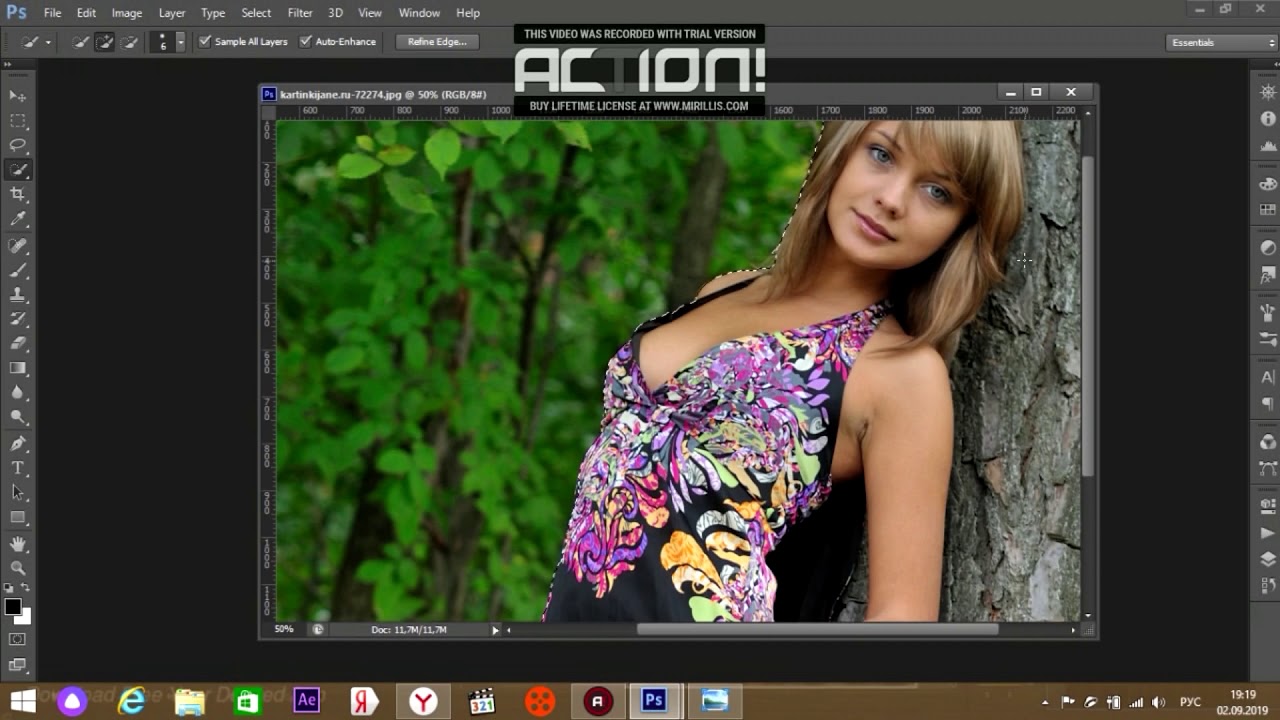Open the brush size picker dropdown
Screen dimensions: 1280x720
[x=180, y=42]
